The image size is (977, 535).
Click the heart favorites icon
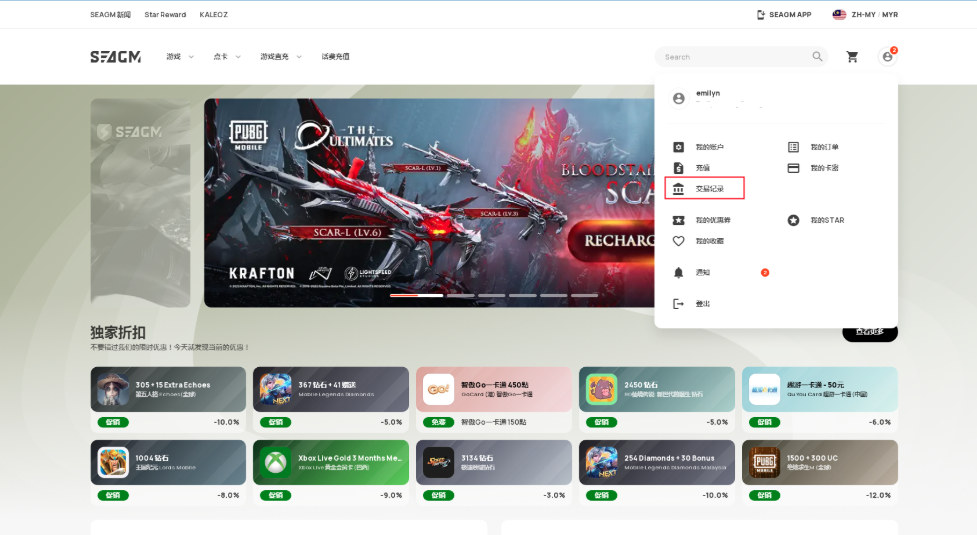point(679,241)
